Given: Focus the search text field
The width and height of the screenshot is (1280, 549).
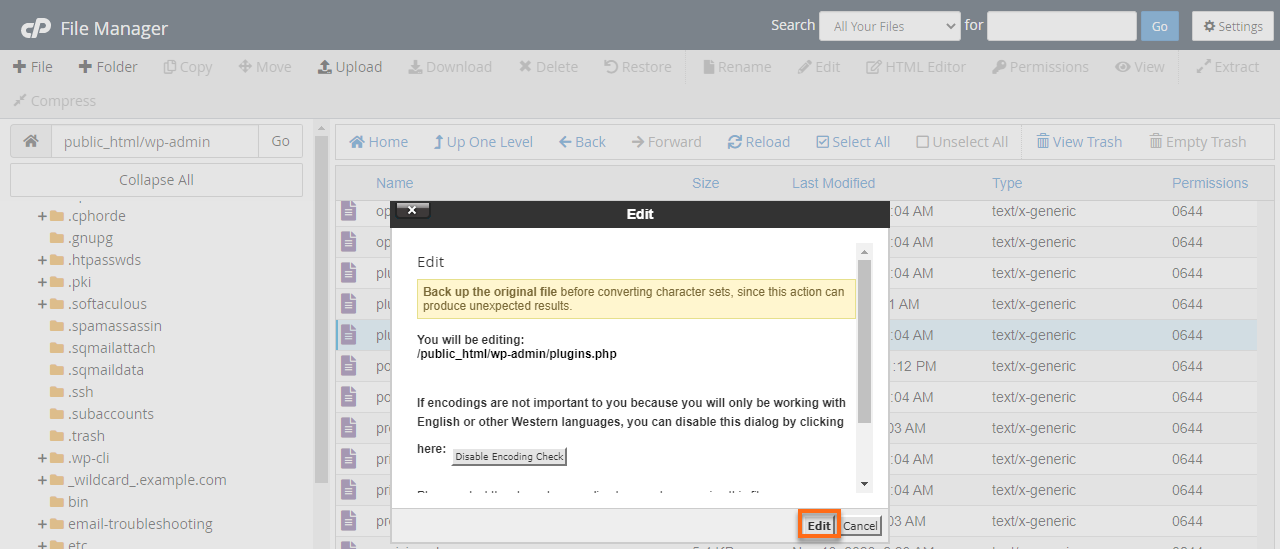Looking at the screenshot, I should [1062, 26].
